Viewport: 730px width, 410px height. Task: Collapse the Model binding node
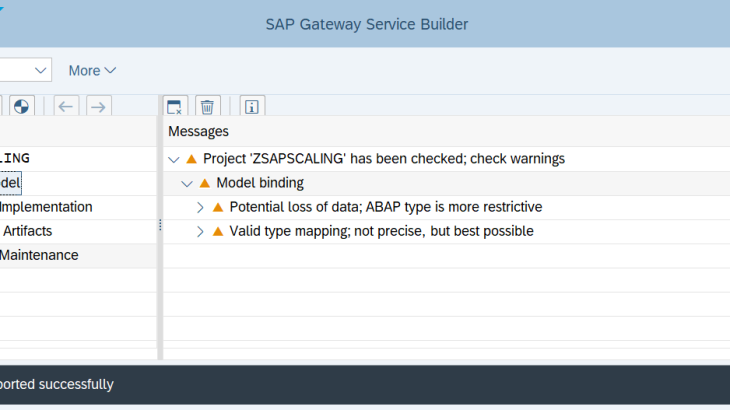tap(187, 184)
